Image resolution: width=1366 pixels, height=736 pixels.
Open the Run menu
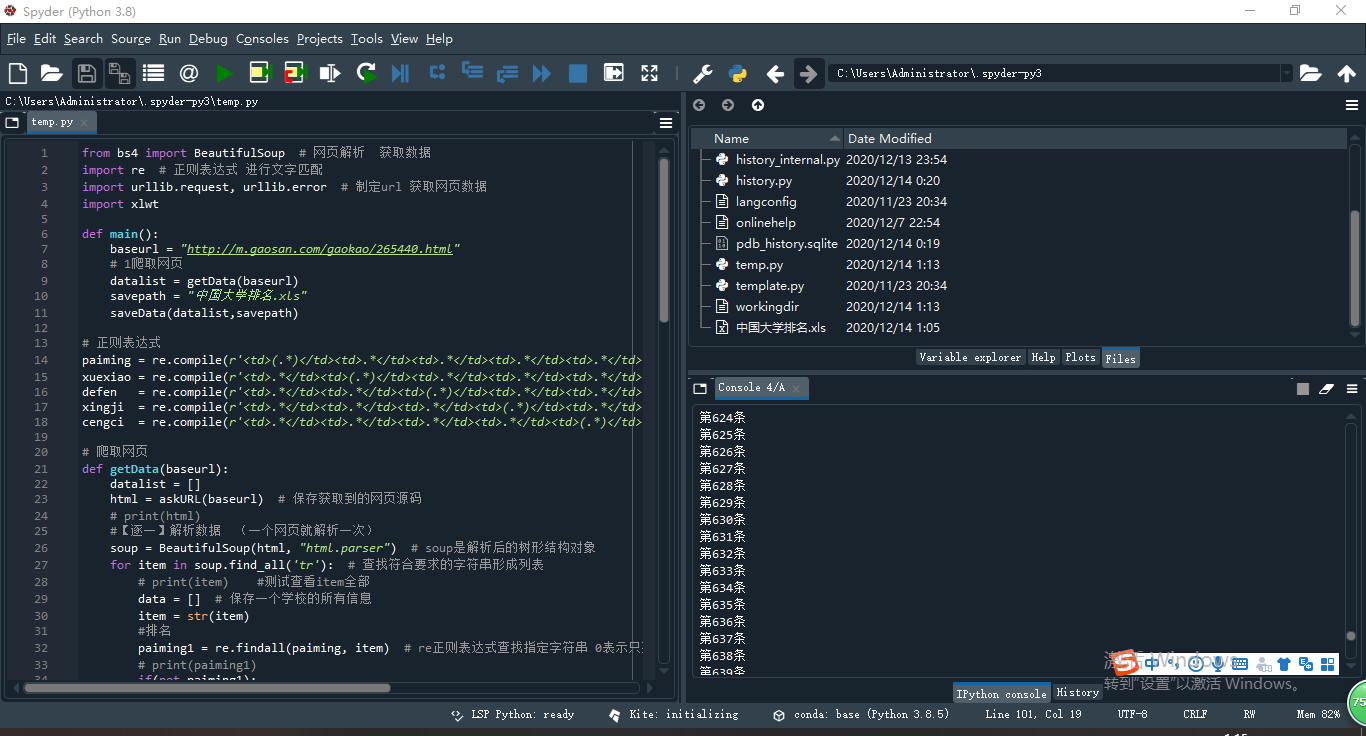(170, 39)
